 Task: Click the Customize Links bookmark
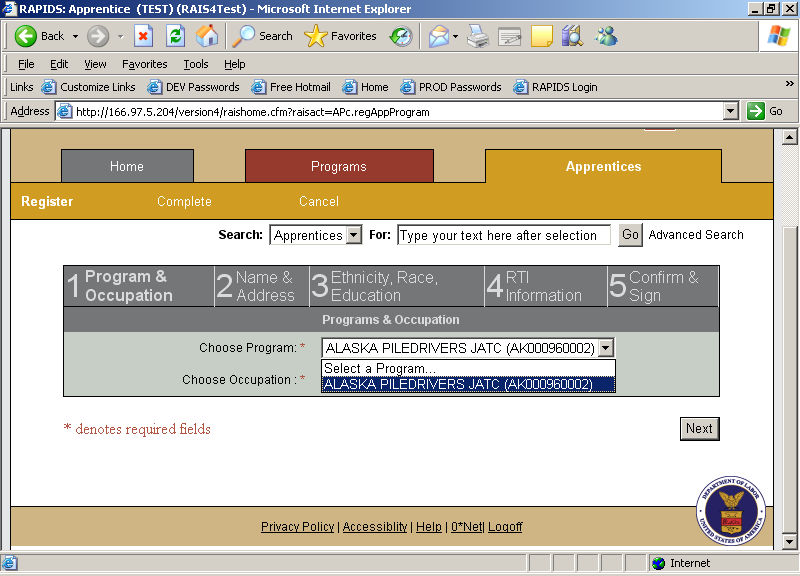click(x=89, y=87)
